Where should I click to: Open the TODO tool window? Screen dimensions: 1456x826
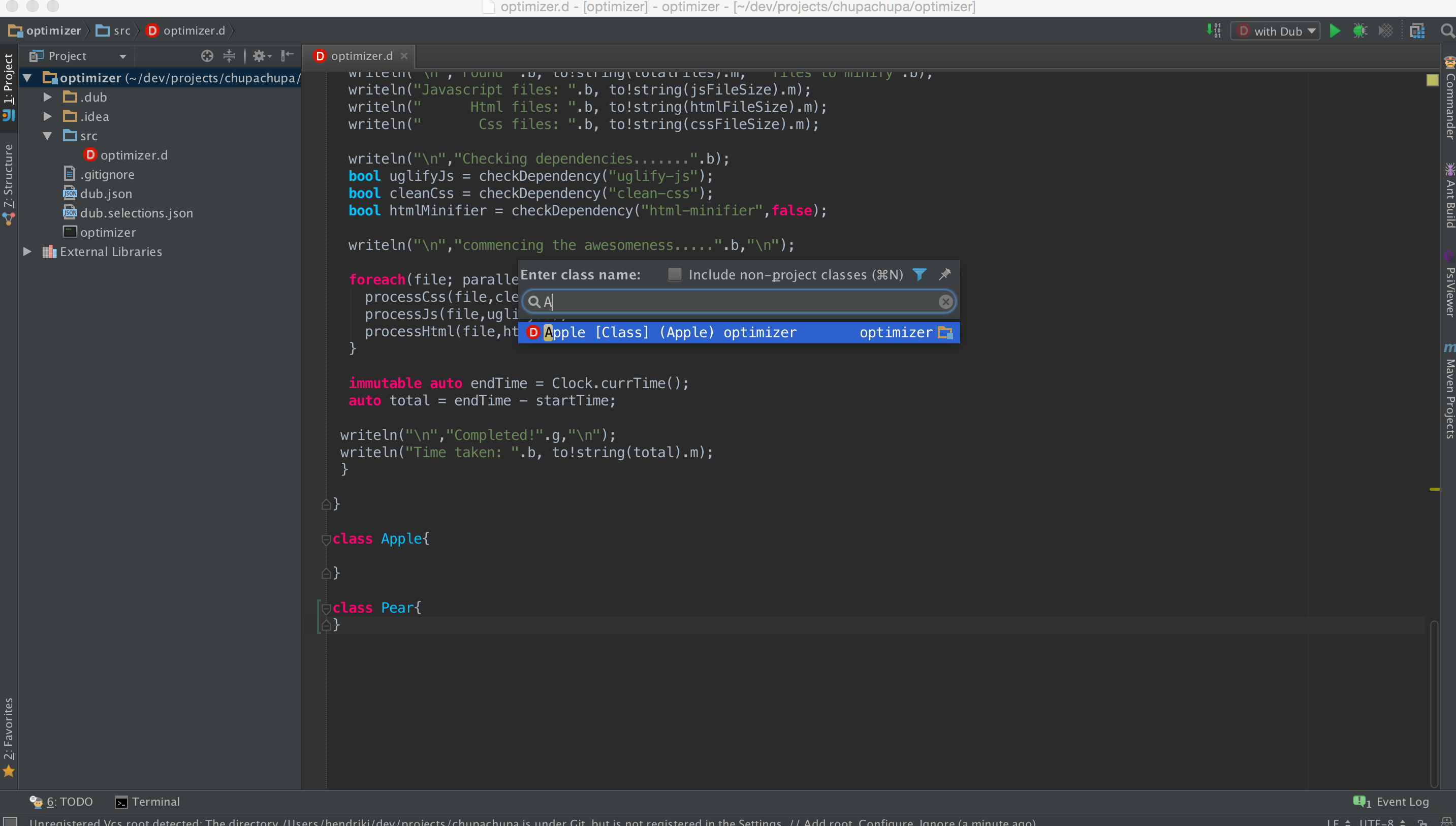61,802
